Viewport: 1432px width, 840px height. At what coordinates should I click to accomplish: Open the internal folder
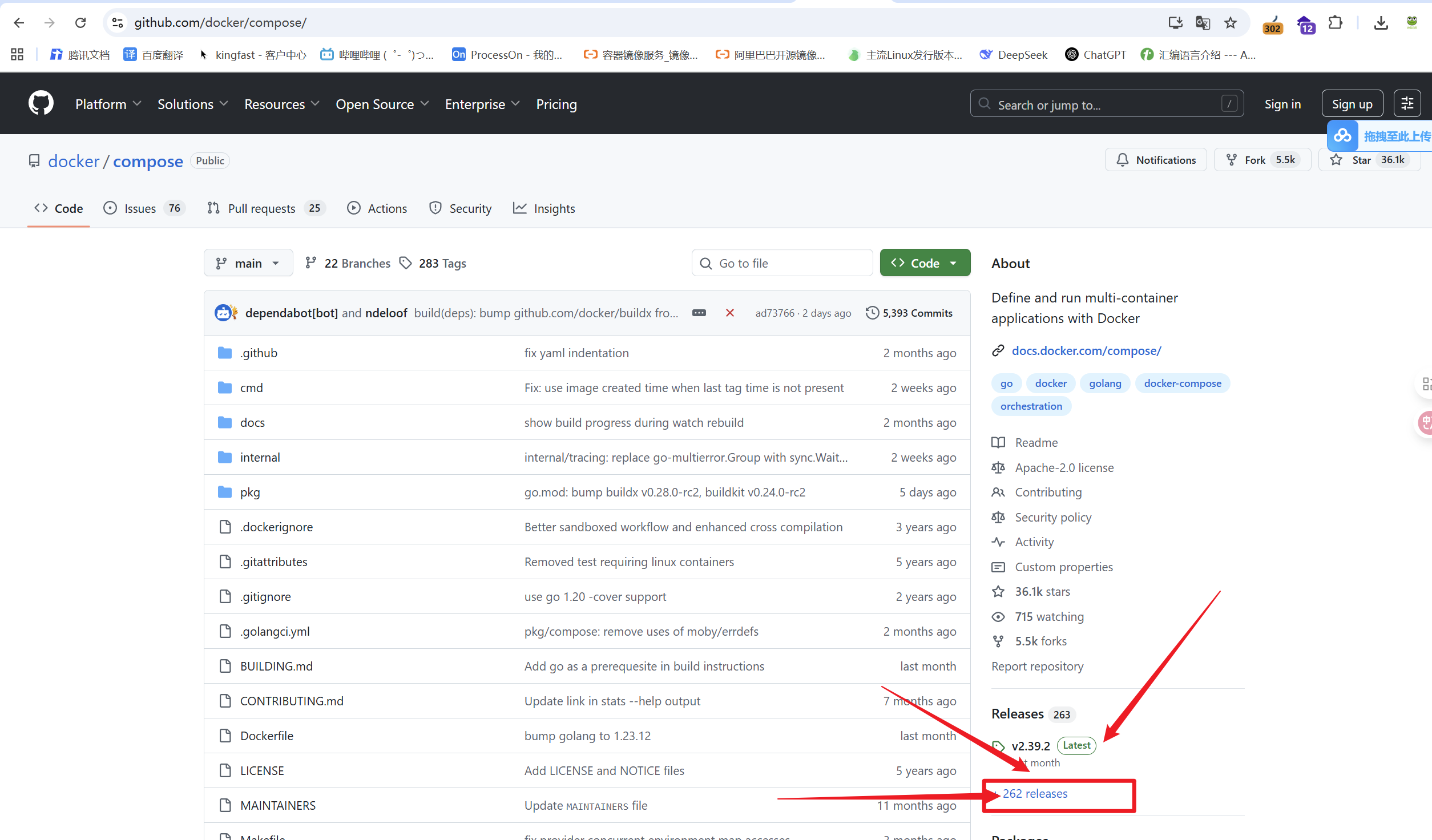click(x=260, y=458)
